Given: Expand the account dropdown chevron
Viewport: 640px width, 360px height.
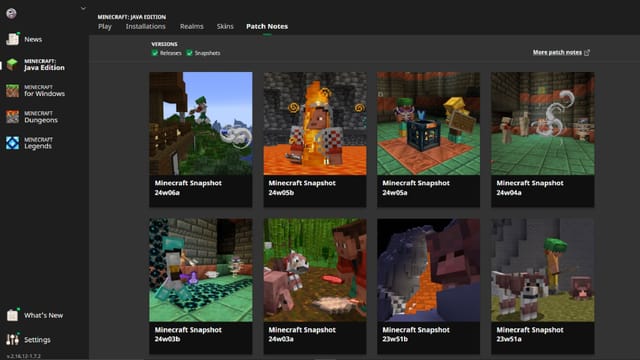Looking at the screenshot, I should coord(83,8).
